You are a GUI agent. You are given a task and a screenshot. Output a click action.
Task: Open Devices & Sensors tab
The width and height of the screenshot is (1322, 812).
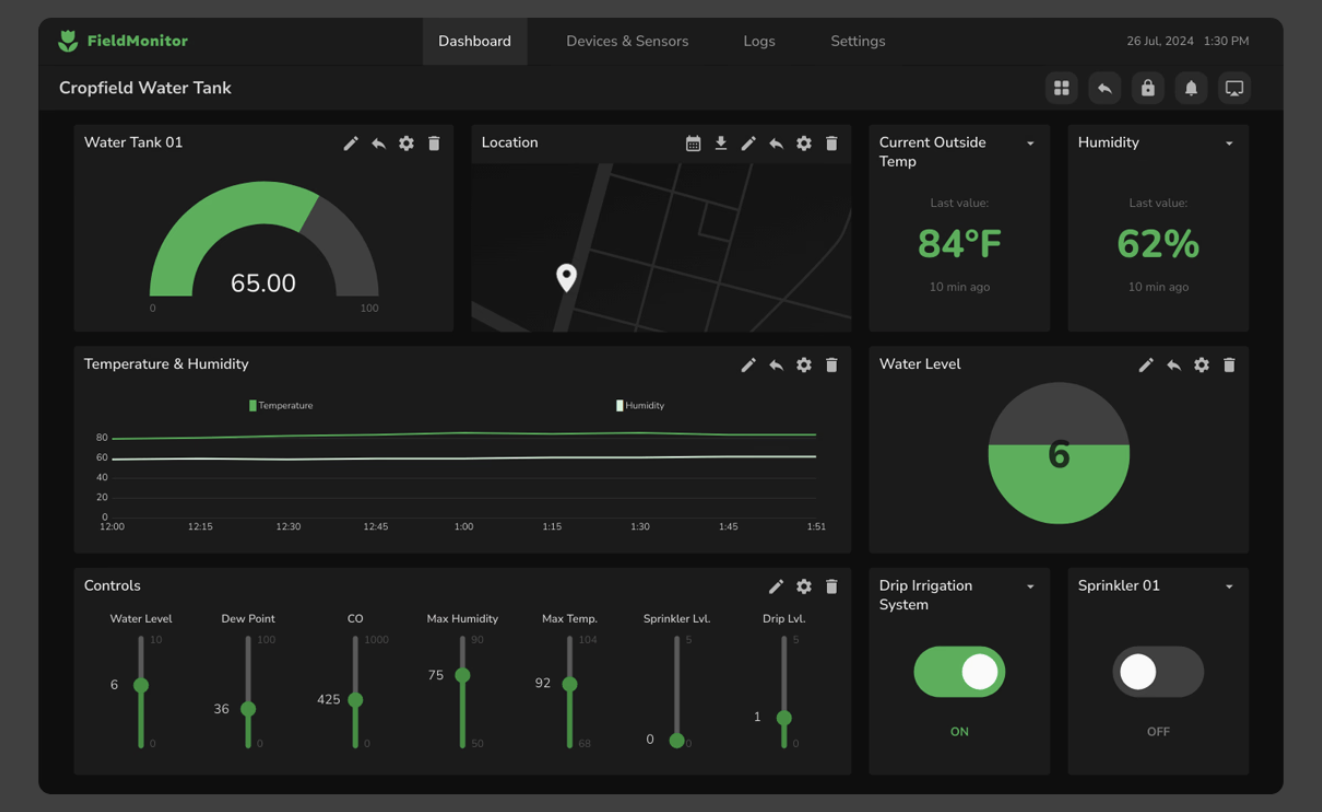(627, 41)
